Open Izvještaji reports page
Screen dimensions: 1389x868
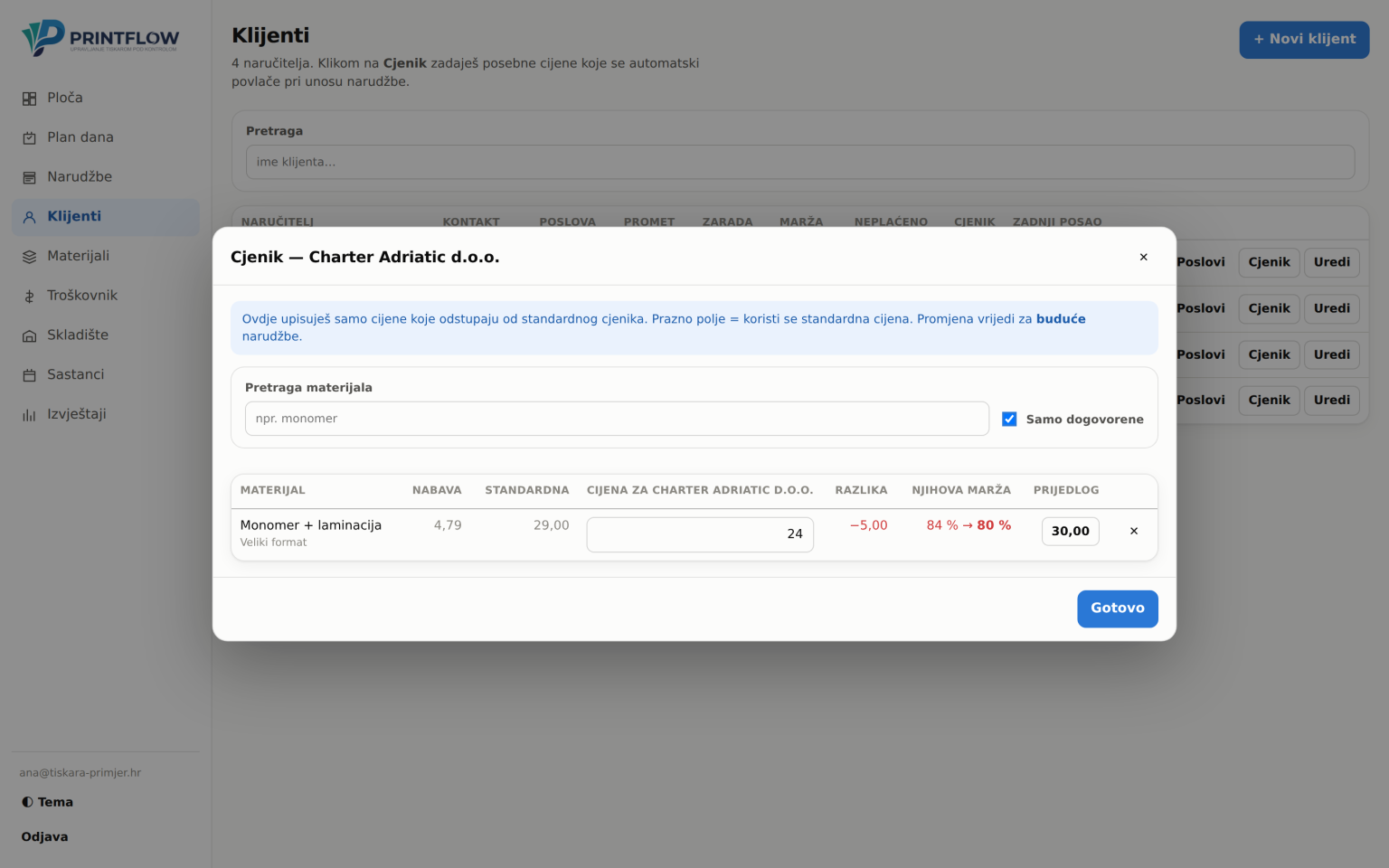click(x=105, y=415)
